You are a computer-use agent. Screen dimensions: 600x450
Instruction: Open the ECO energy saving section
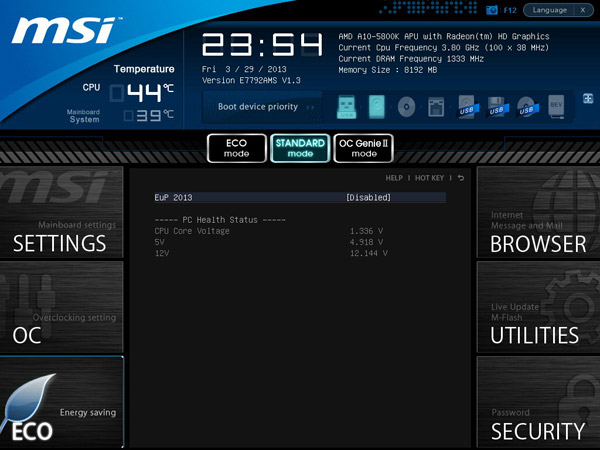pyautogui.click(x=61, y=402)
